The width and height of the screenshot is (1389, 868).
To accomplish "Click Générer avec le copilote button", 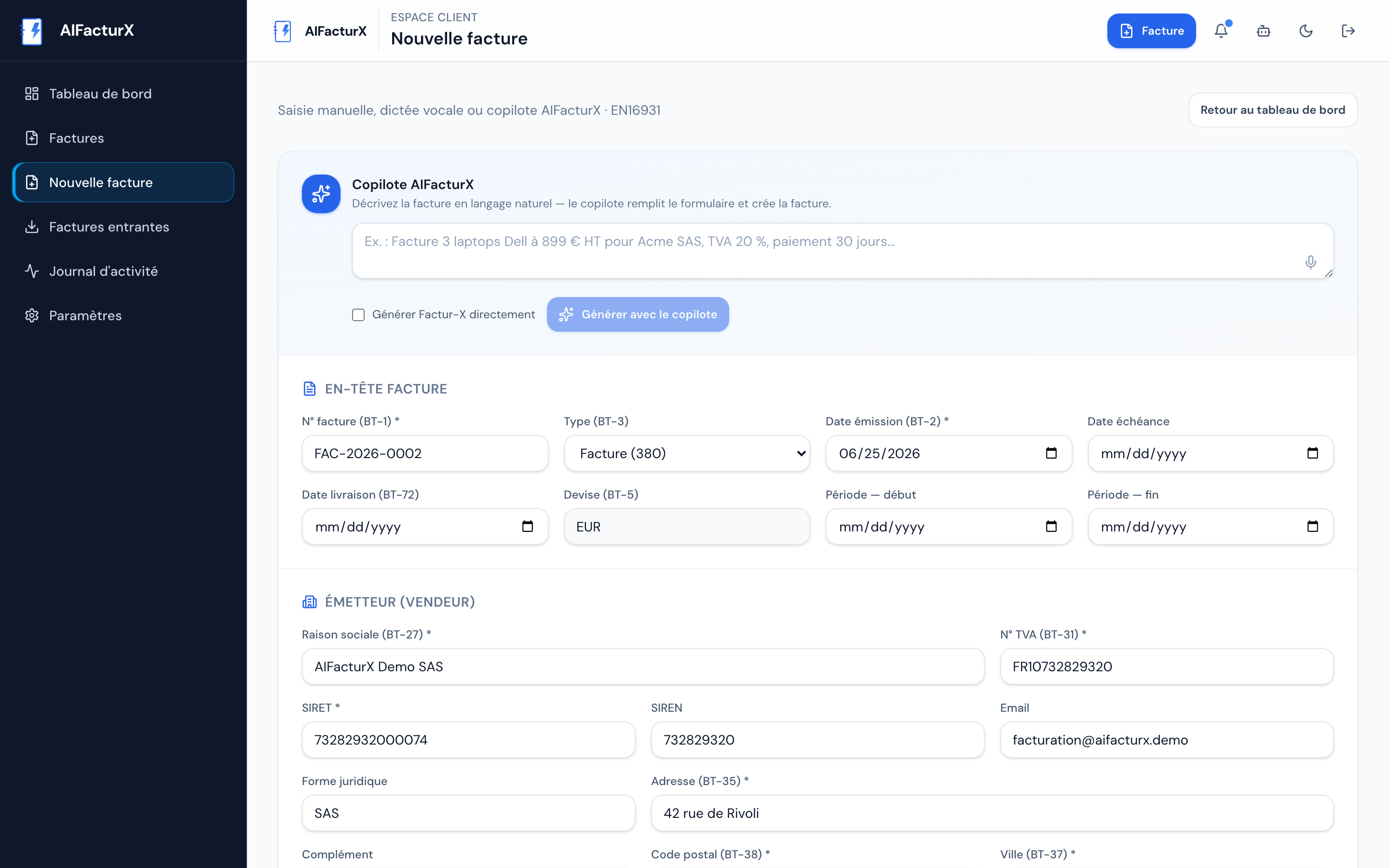I will pos(638,314).
